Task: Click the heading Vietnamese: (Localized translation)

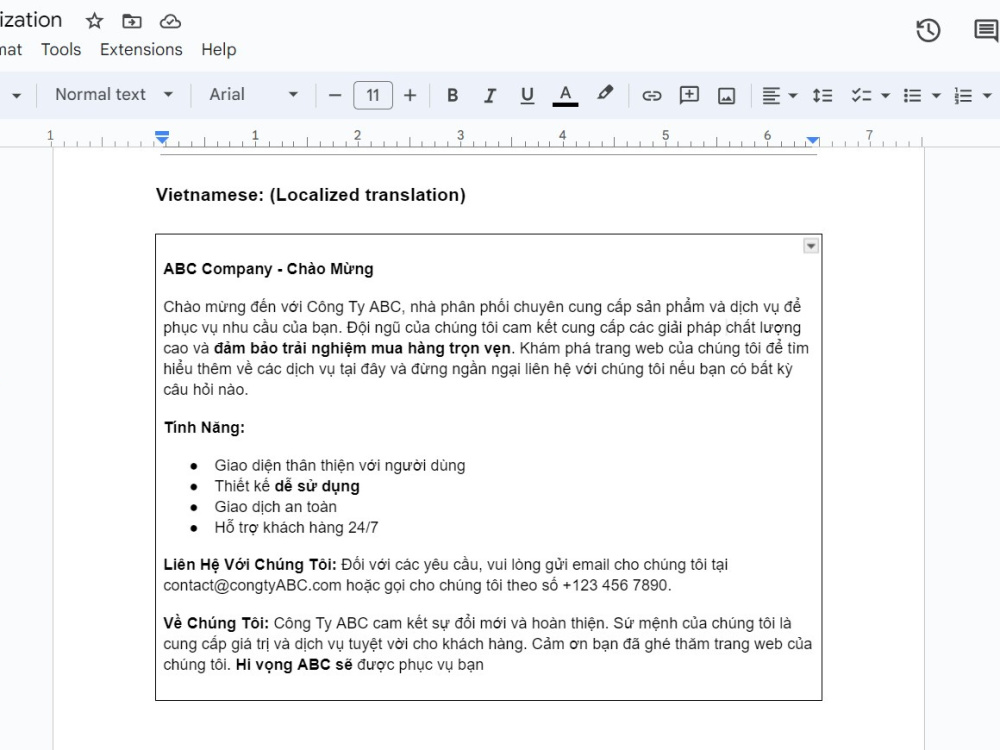Action: 311,195
